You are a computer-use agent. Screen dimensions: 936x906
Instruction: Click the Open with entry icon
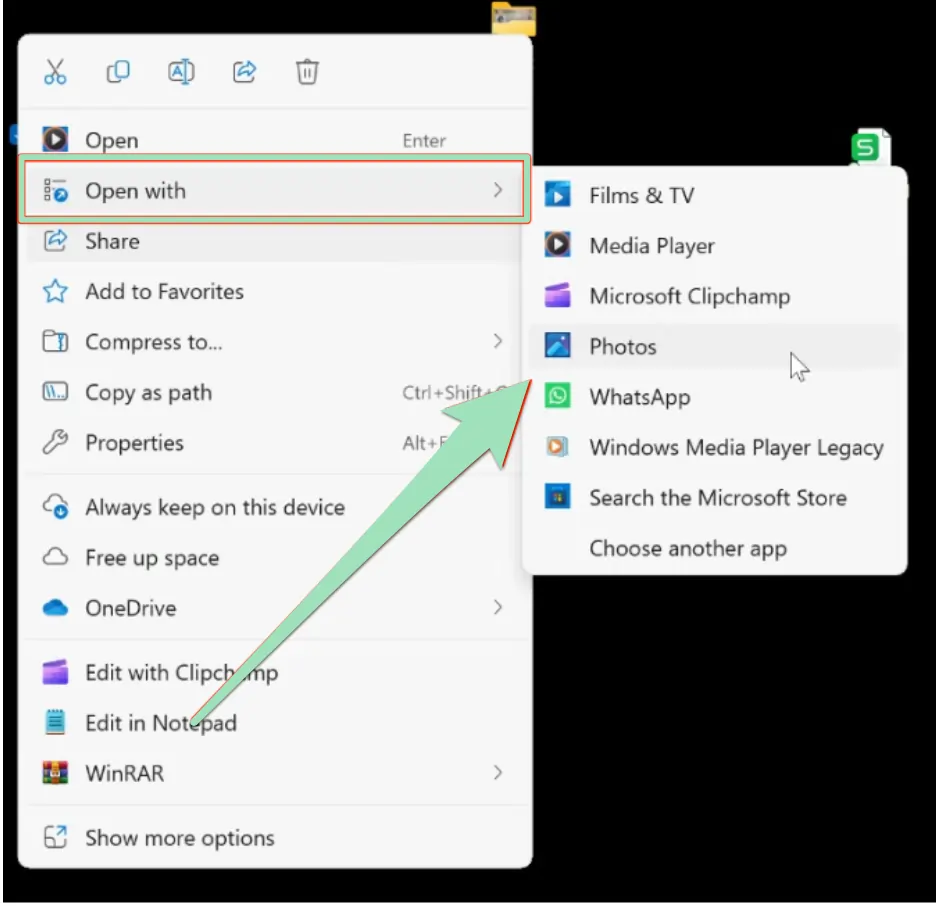(56, 190)
